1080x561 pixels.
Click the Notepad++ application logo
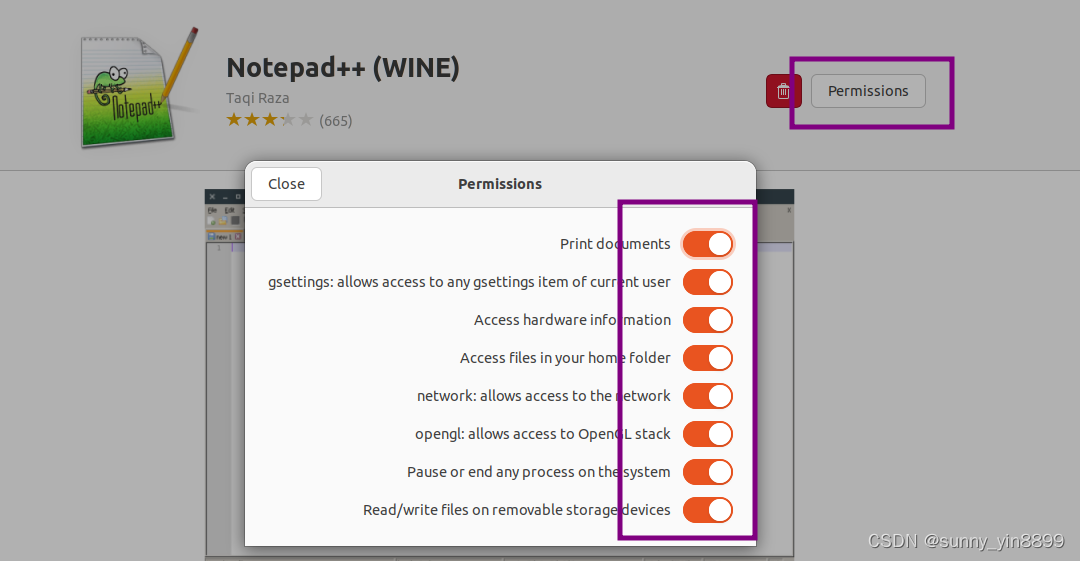click(138, 88)
